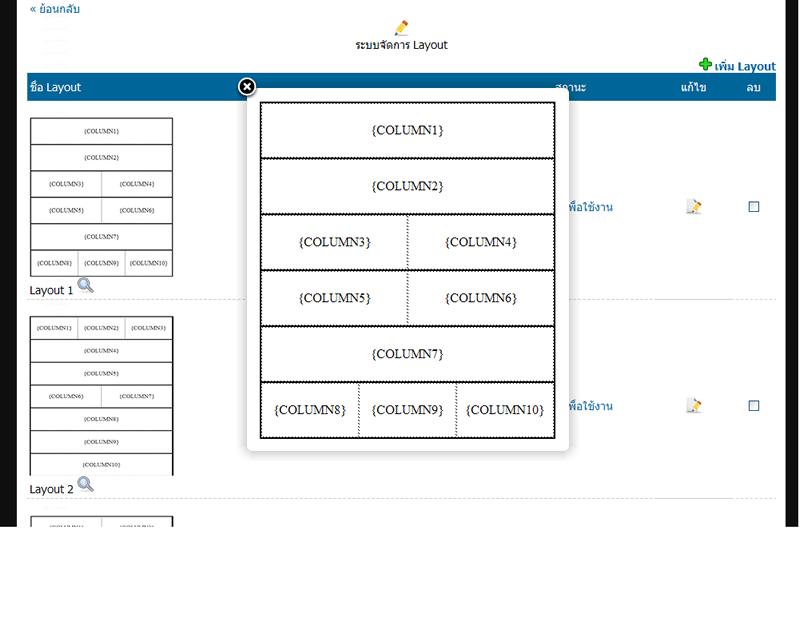Click the status link in Layout 2 row
Screen dimensions: 800x634
coord(590,406)
